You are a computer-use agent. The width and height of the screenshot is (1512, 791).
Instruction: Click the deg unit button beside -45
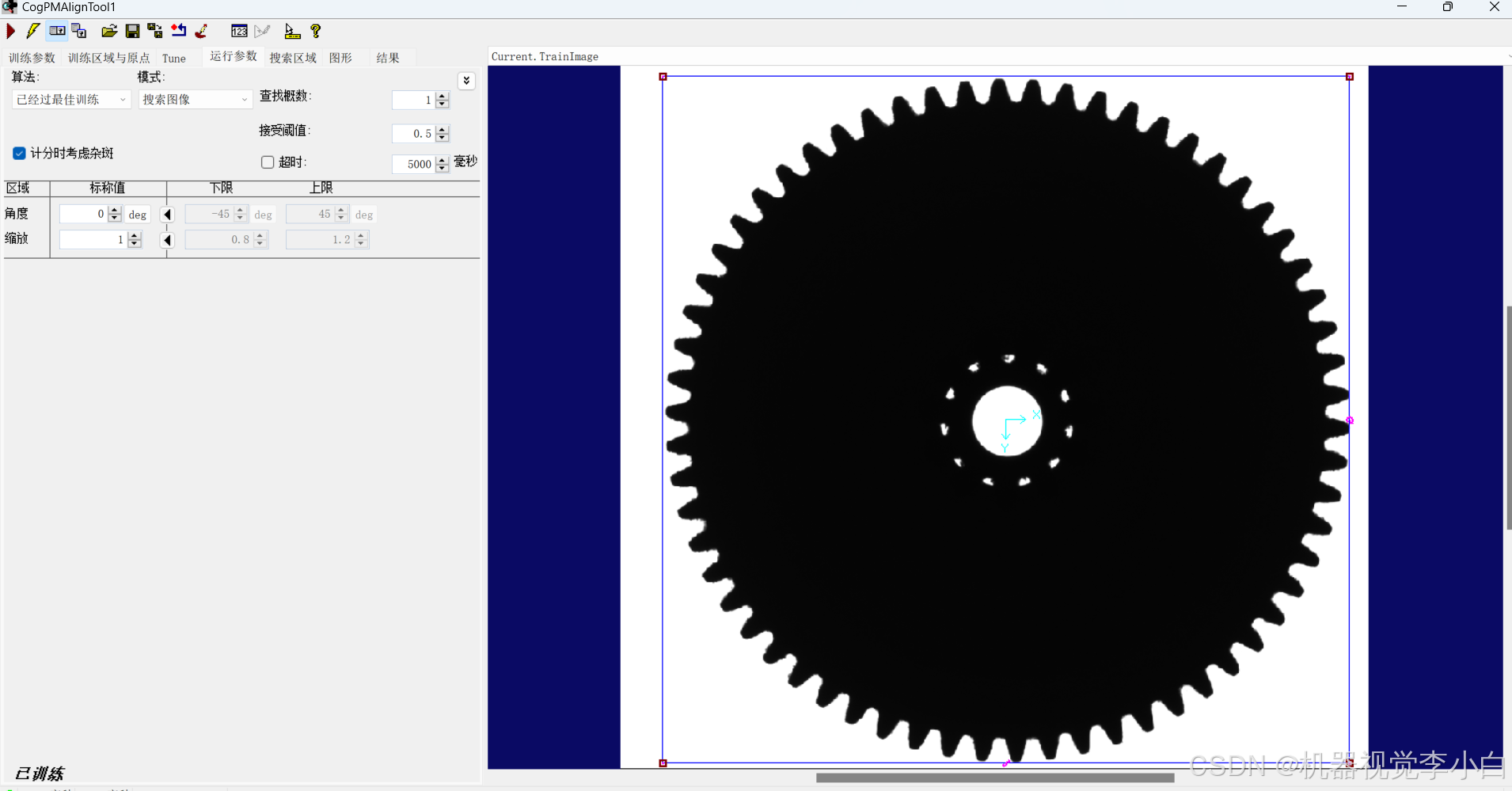point(264,215)
